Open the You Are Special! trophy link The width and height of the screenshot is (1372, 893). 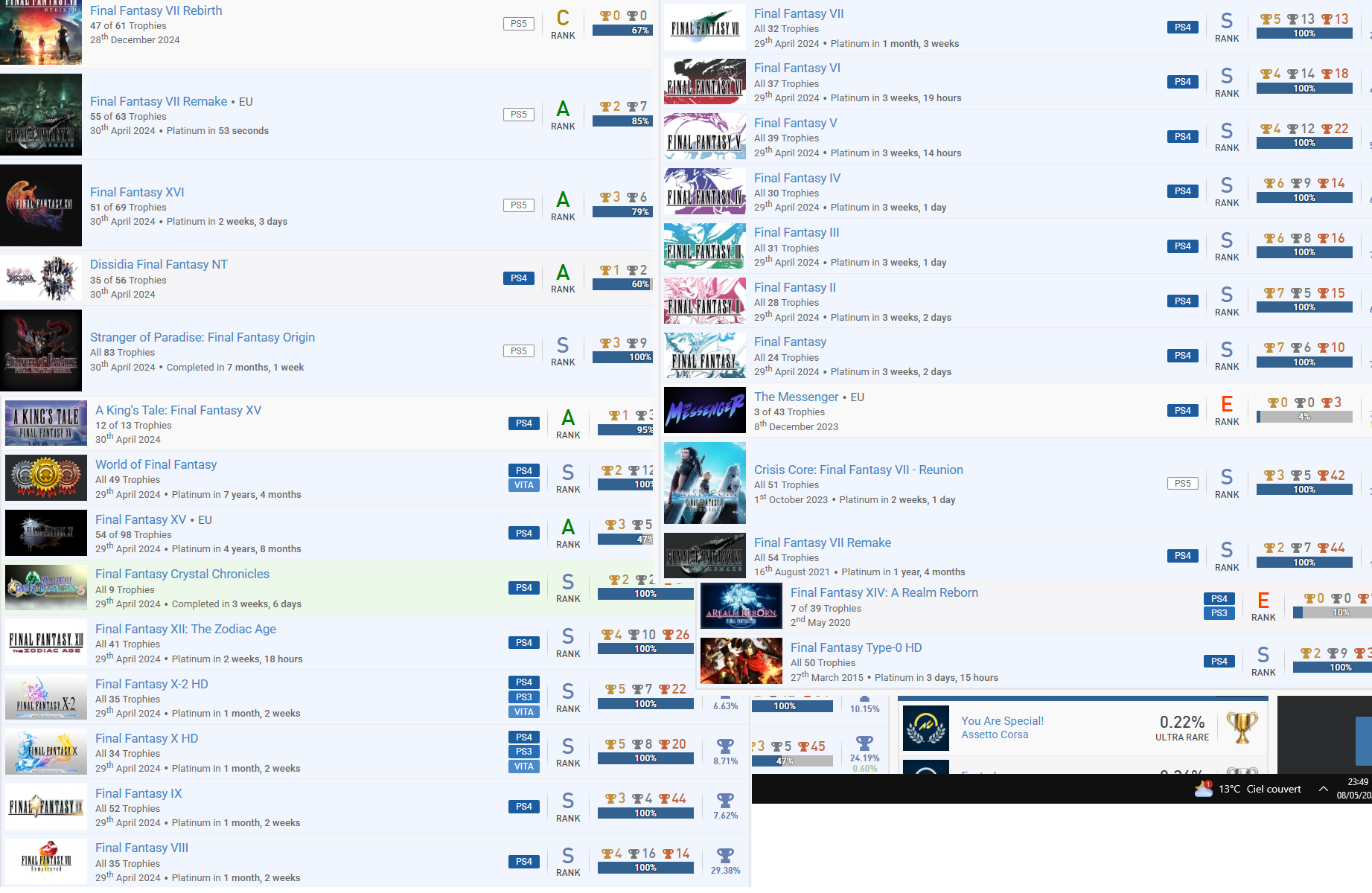tap(1002, 721)
